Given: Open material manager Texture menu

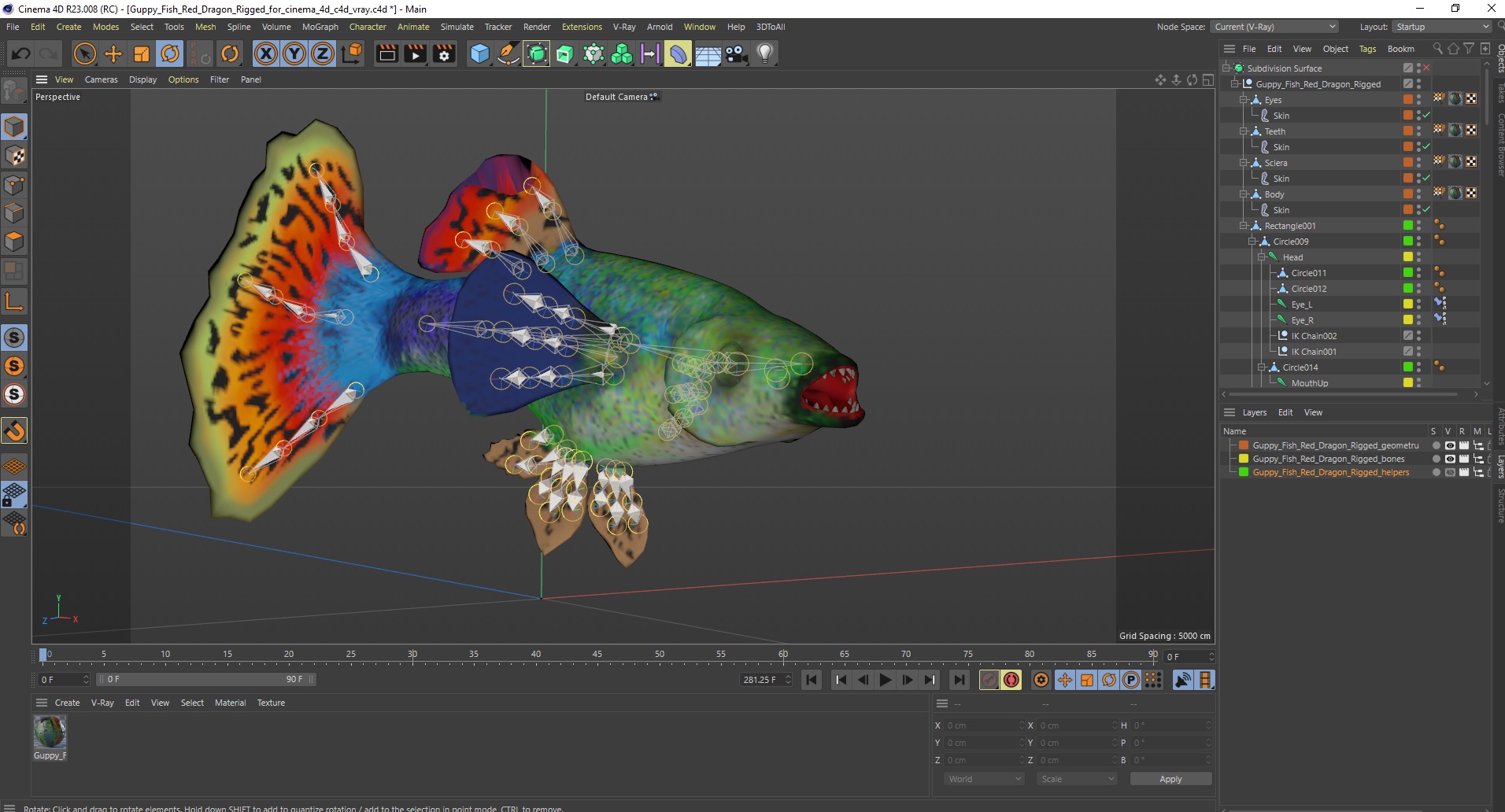Looking at the screenshot, I should click(271, 703).
